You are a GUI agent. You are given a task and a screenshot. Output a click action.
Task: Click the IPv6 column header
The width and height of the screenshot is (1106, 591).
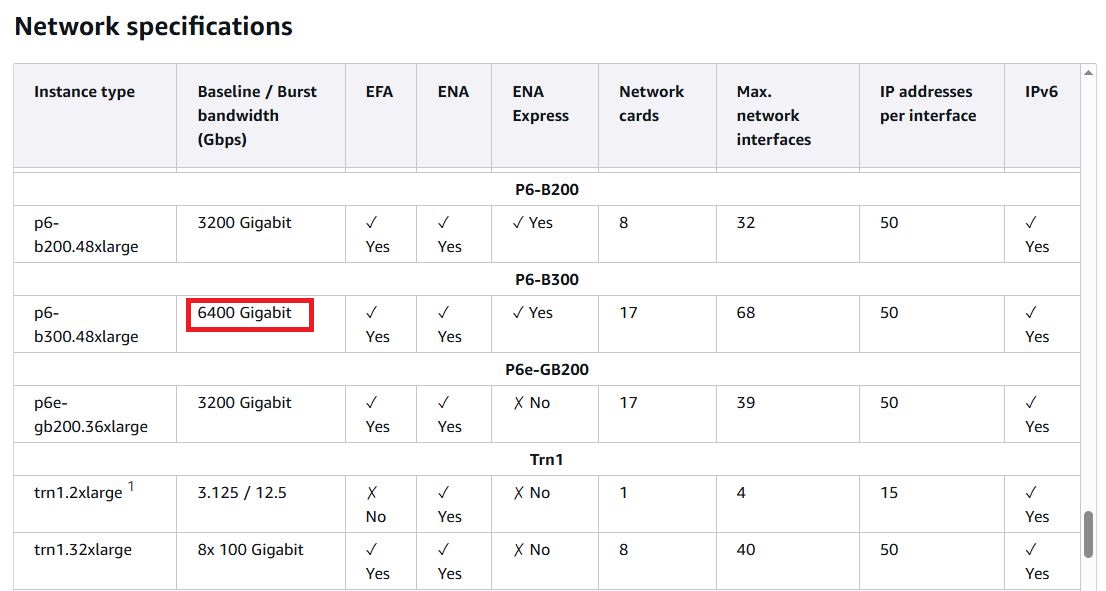click(x=1041, y=92)
